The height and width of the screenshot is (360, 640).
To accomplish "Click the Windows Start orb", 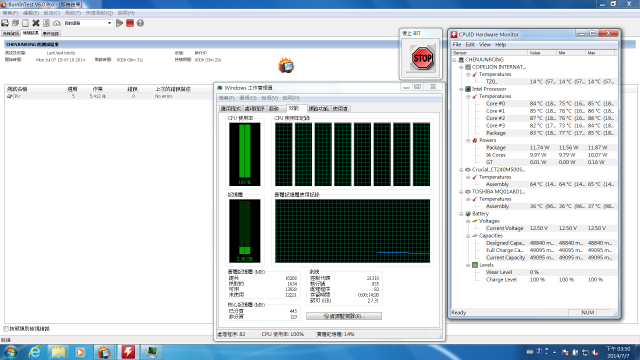I will [x=11, y=352].
